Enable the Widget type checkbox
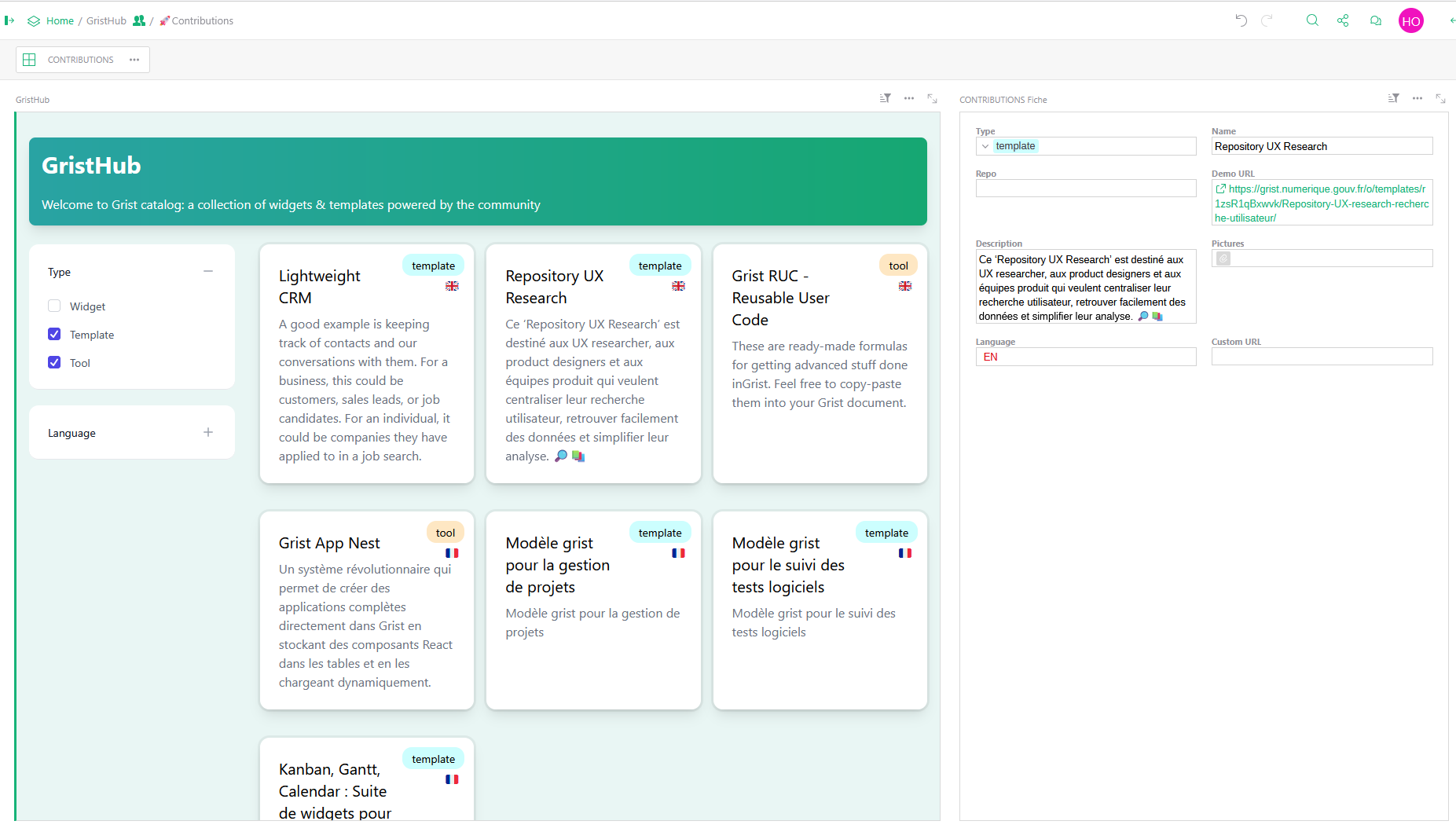Viewport: 1456px width, 832px height. point(54,306)
